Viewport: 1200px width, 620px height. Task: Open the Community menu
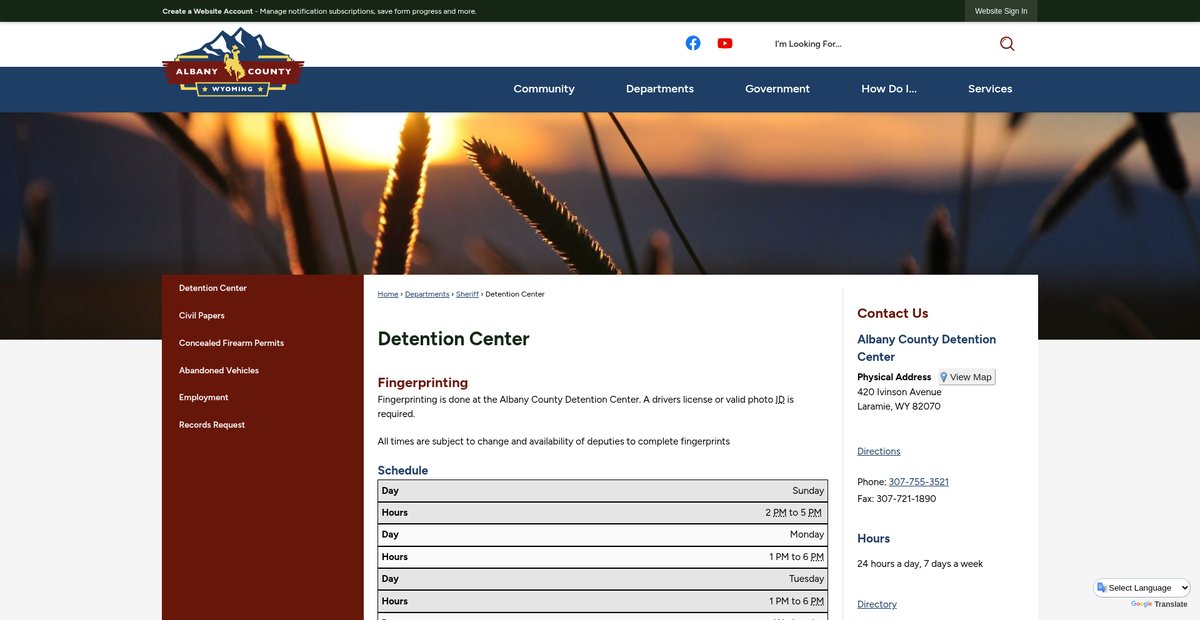pyautogui.click(x=544, y=89)
